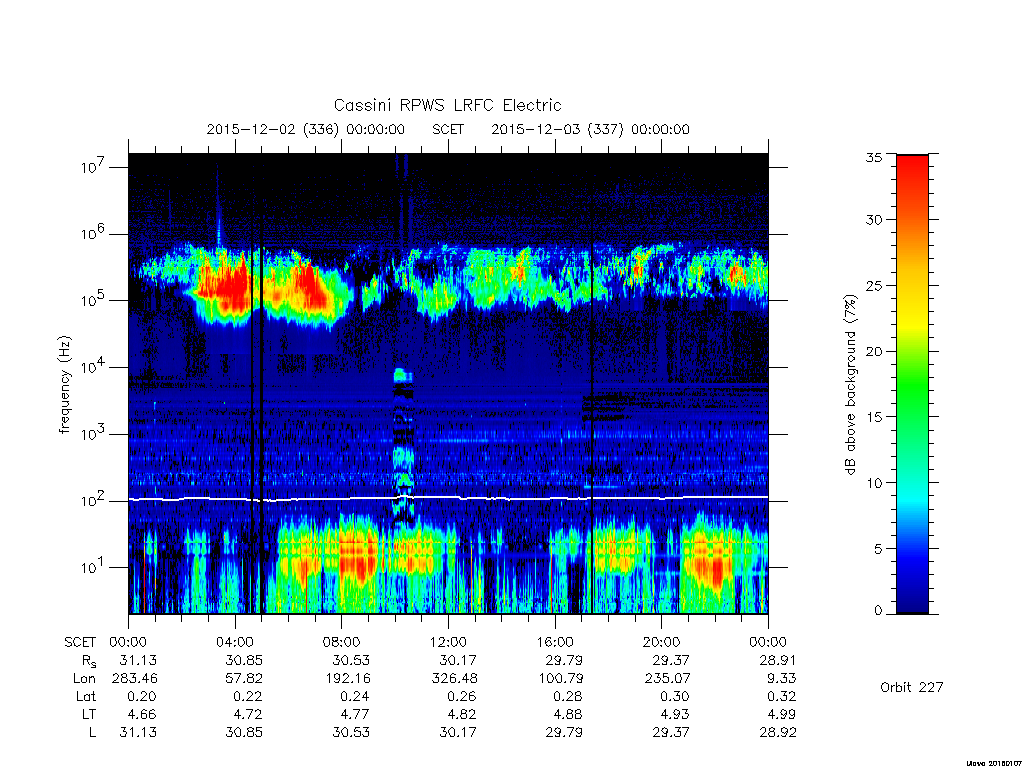Click the '16:00' time tick label
1024x768 pixels.
tap(555, 642)
